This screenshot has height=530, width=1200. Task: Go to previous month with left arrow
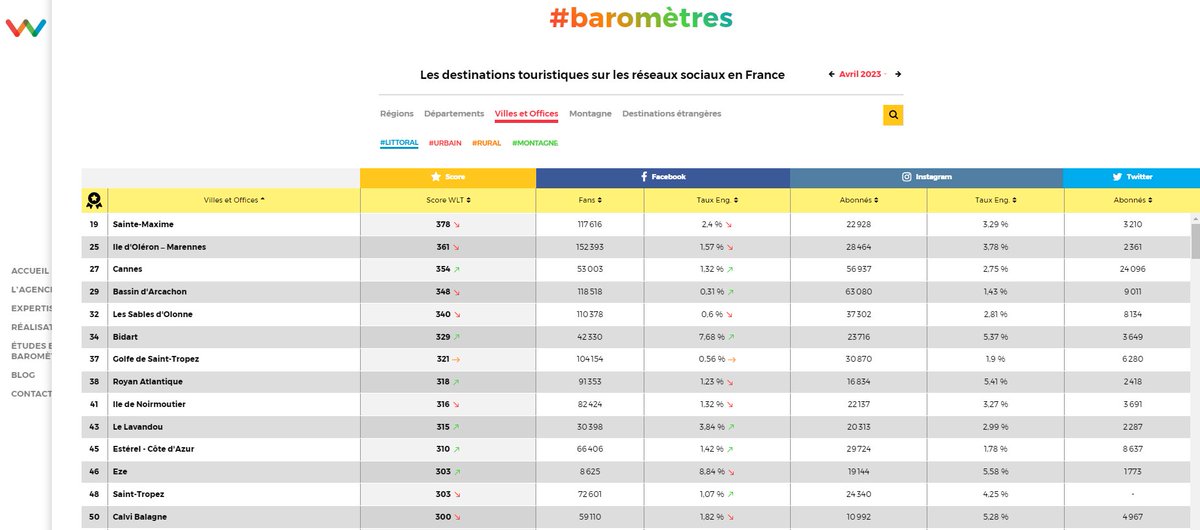pyautogui.click(x=831, y=74)
